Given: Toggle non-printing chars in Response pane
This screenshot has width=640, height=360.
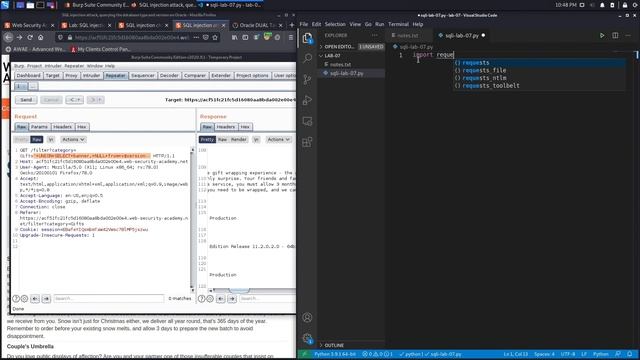Looking at the screenshot, I should coord(256,140).
